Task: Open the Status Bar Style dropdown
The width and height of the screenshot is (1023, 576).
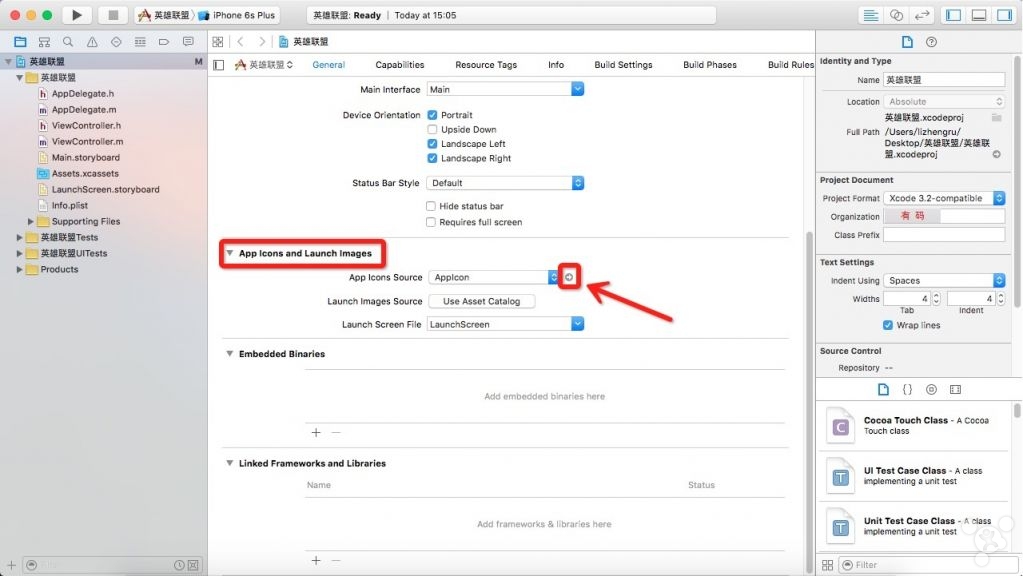Action: point(505,183)
